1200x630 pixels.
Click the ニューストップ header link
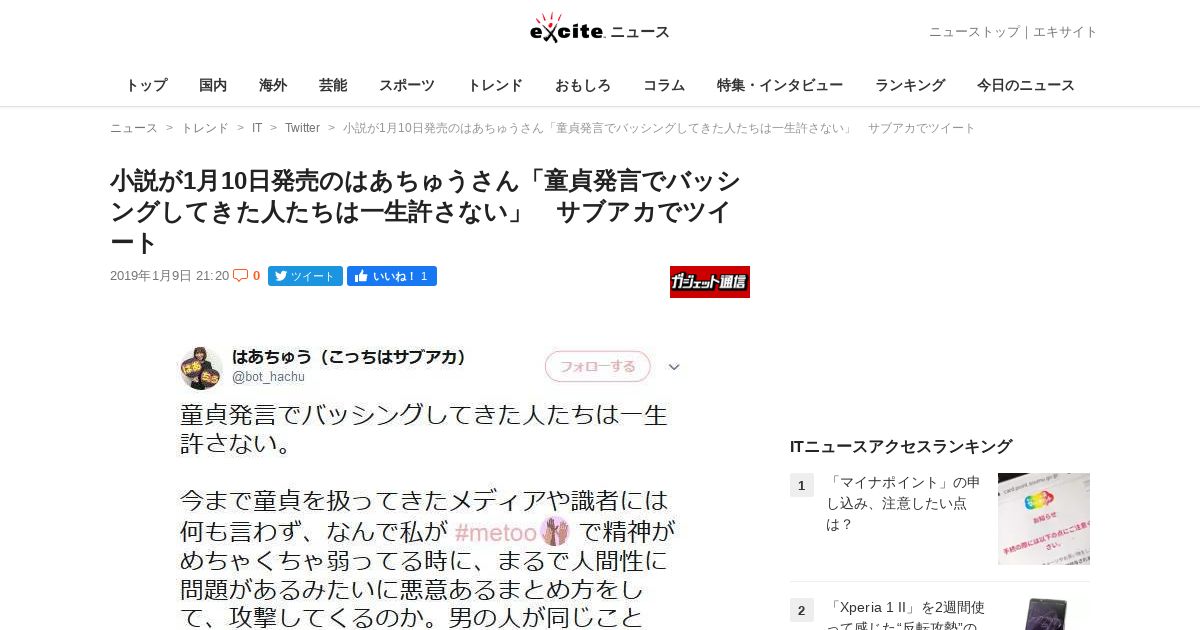(x=974, y=32)
